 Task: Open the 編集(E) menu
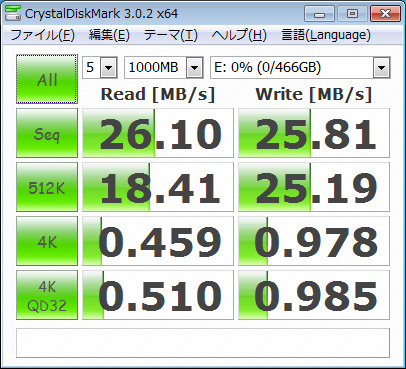[x=109, y=35]
